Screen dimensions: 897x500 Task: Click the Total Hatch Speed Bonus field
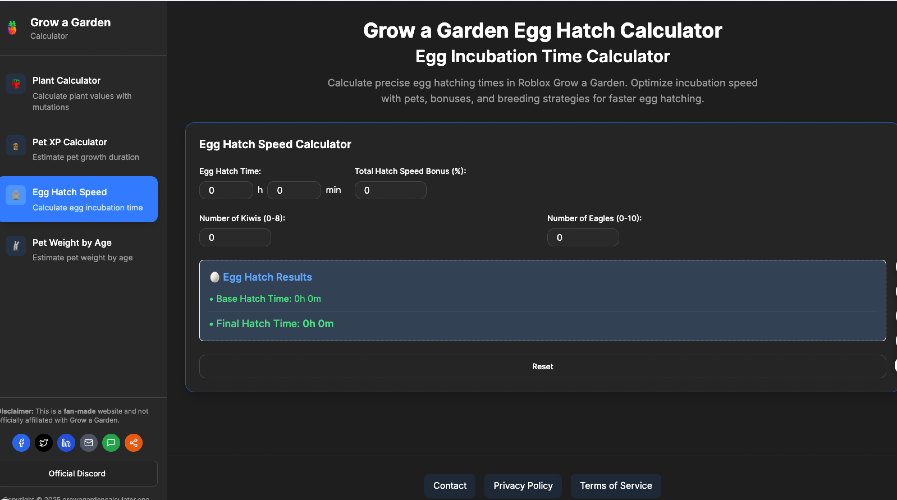coord(391,191)
